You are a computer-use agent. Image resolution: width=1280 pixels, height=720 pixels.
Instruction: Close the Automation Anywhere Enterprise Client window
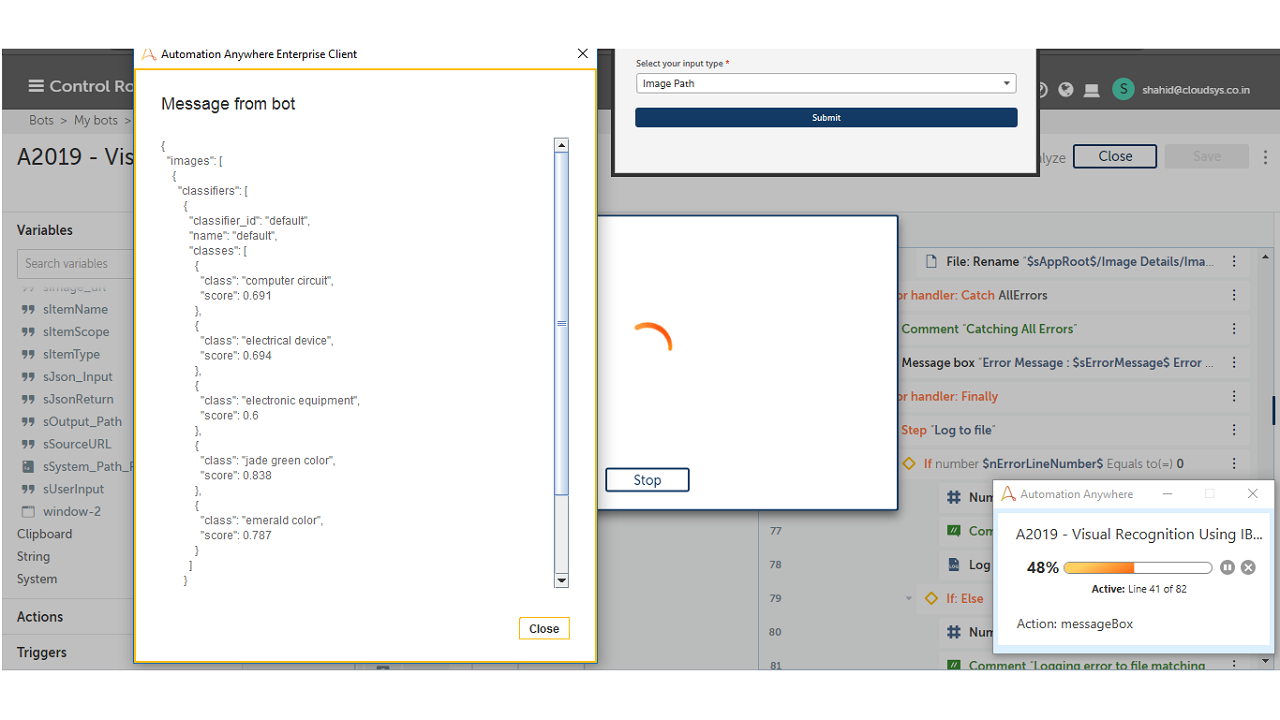(583, 54)
